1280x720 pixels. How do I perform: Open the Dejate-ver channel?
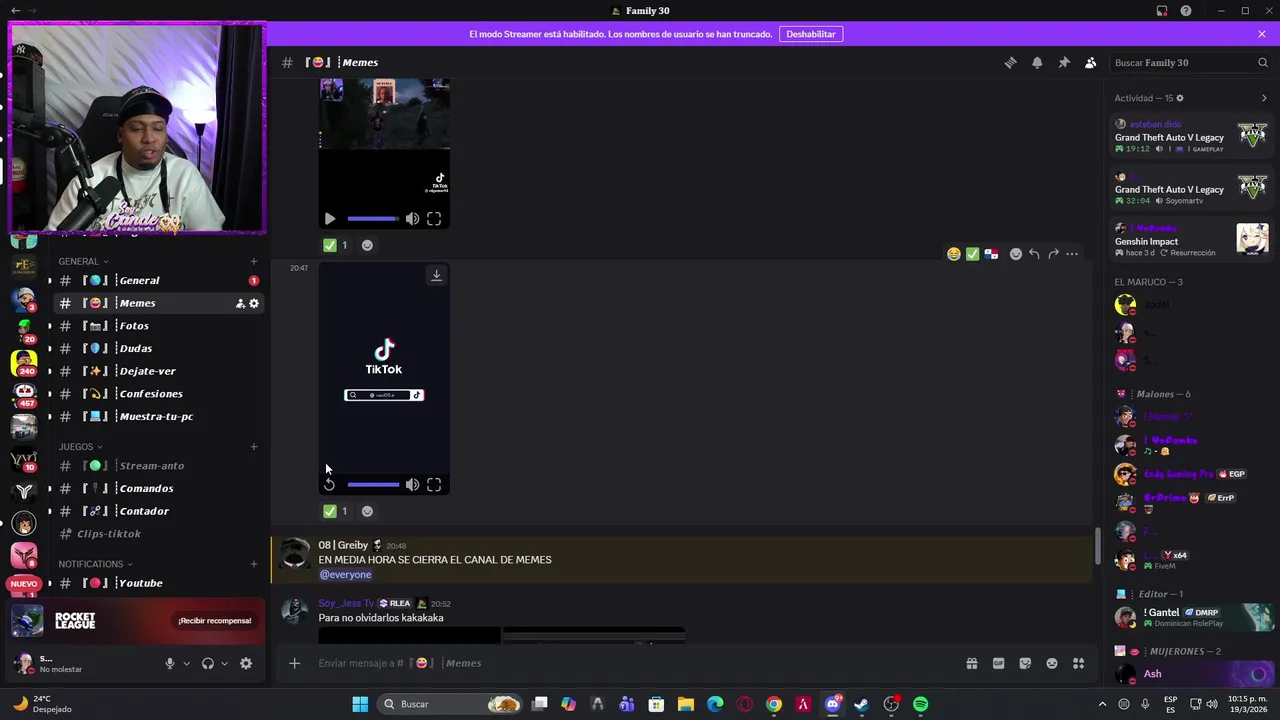tap(159, 371)
